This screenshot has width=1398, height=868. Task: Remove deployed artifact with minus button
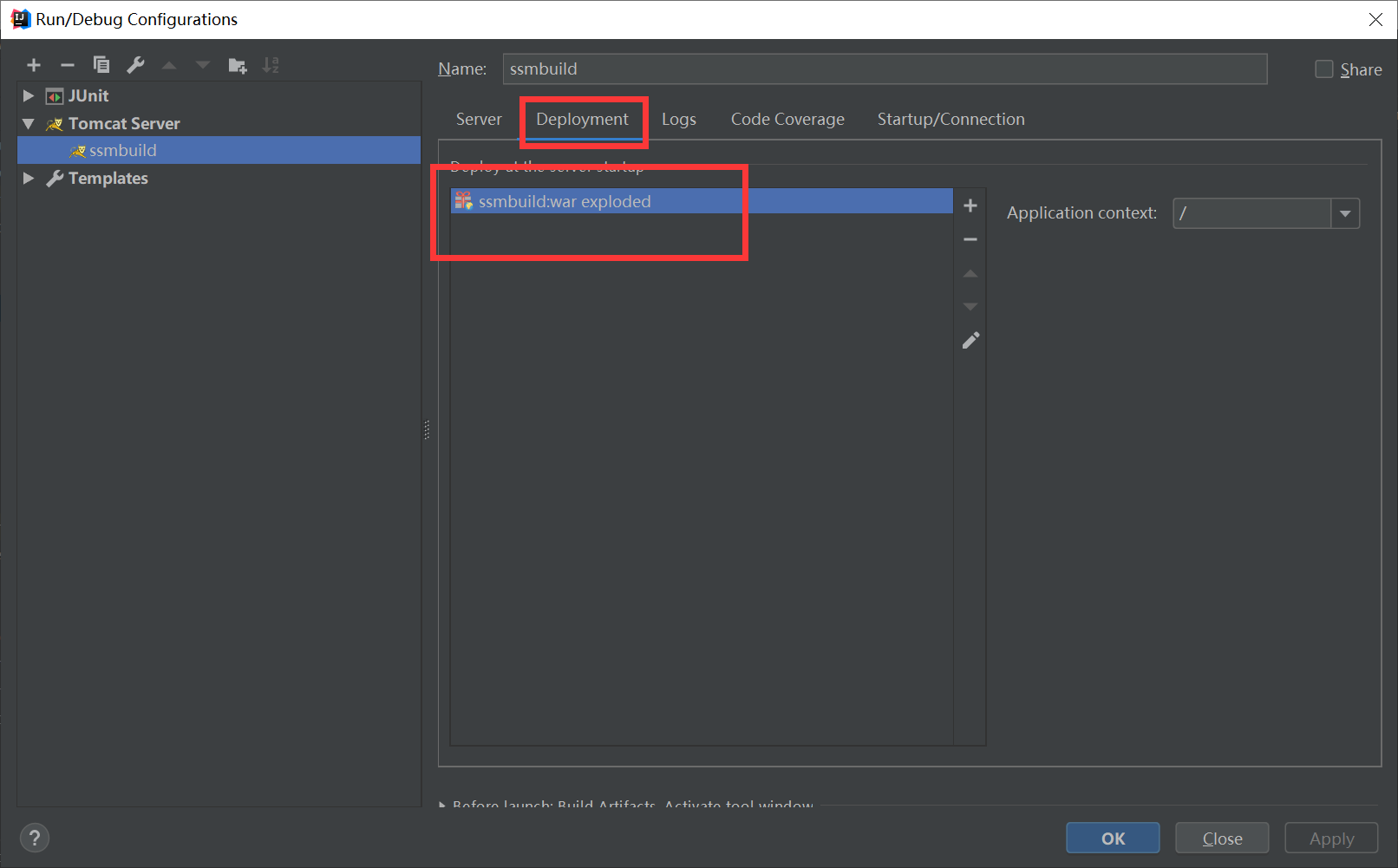click(x=970, y=239)
